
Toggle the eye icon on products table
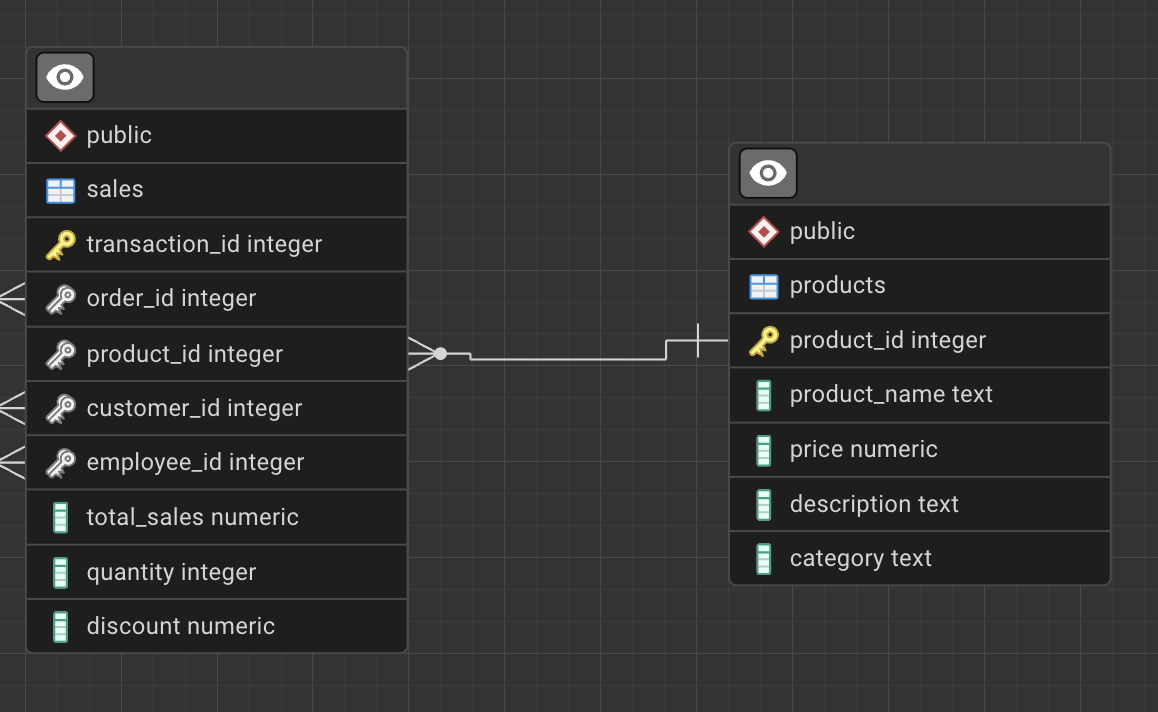[x=768, y=173]
